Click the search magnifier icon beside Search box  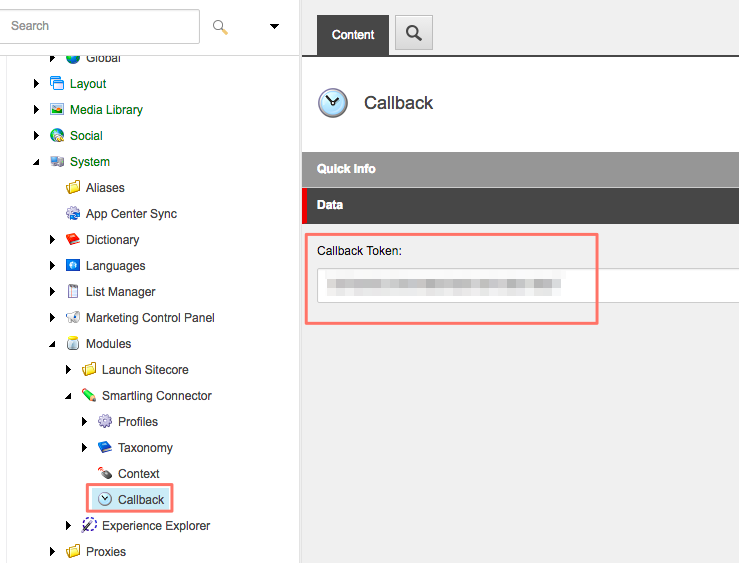tap(221, 27)
